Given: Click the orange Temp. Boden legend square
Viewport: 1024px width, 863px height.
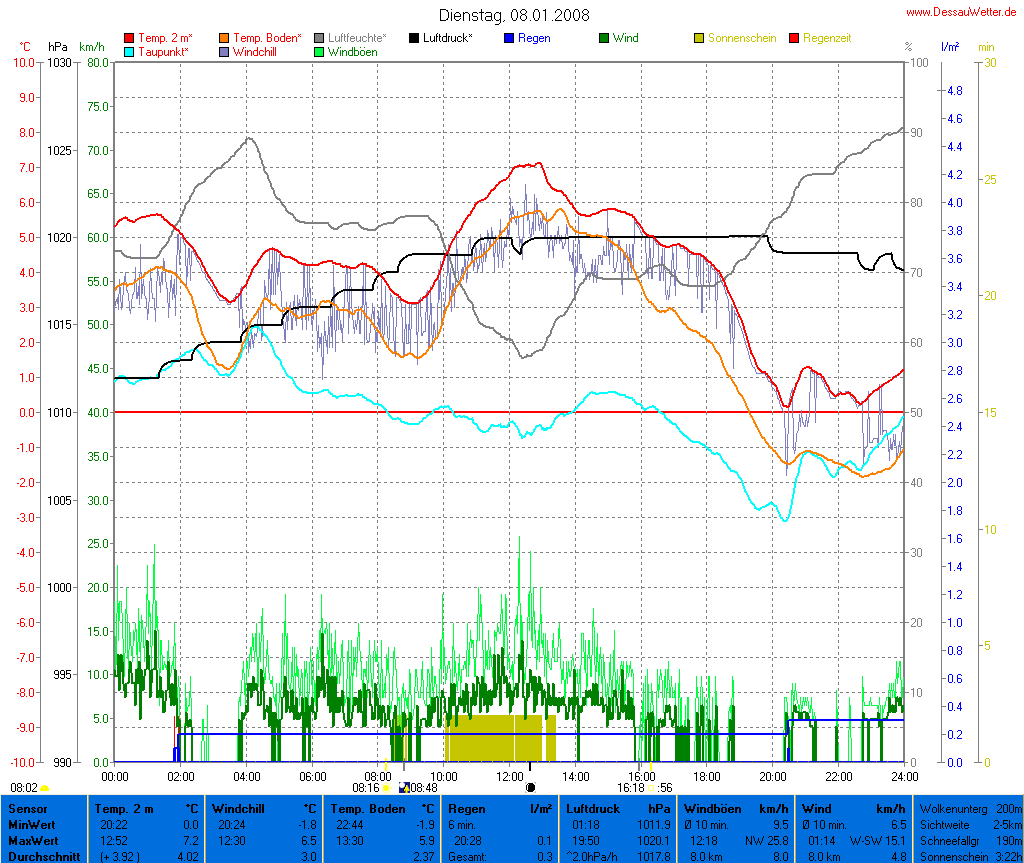Looking at the screenshot, I should (x=224, y=38).
